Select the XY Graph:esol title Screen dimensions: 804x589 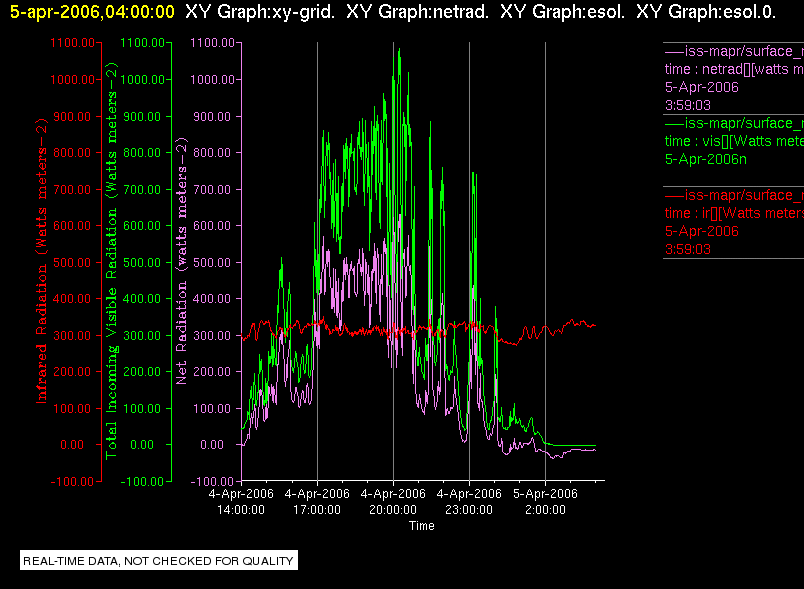562,12
